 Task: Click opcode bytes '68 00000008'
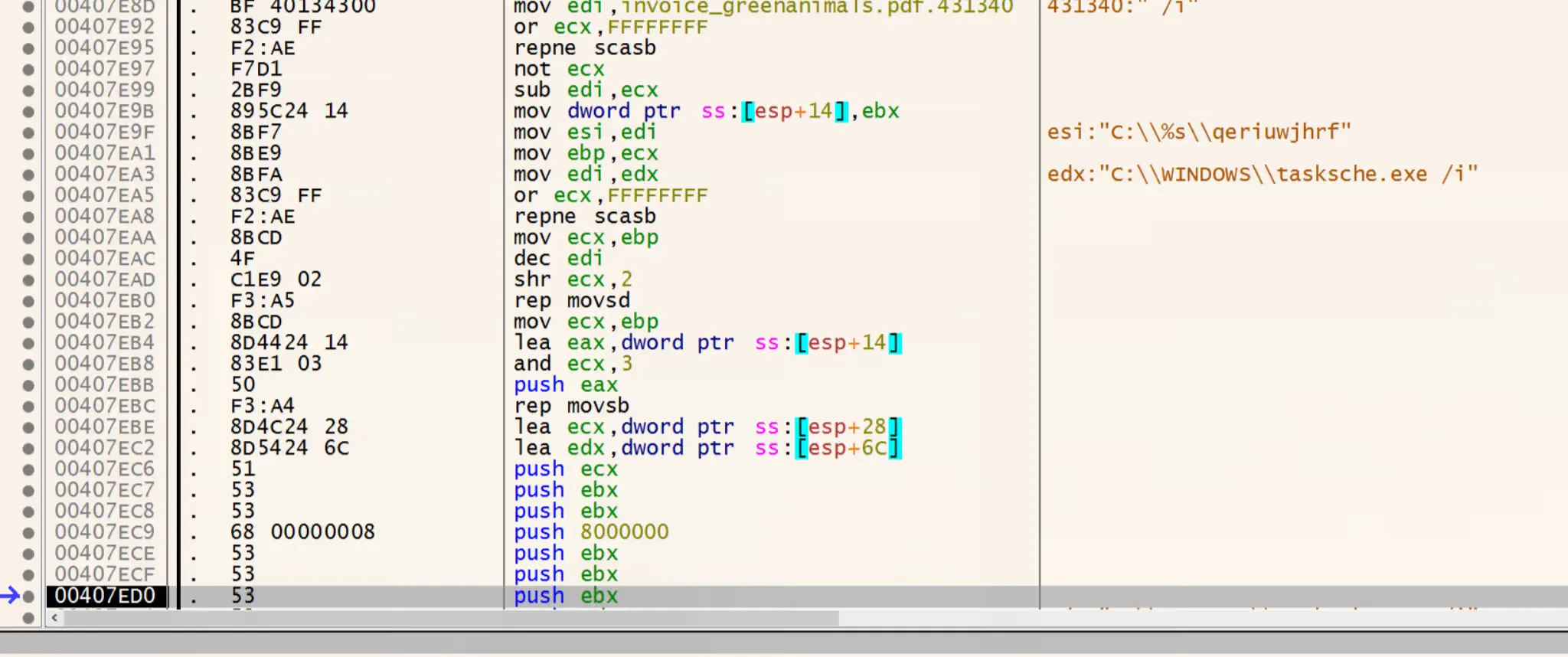coord(302,532)
